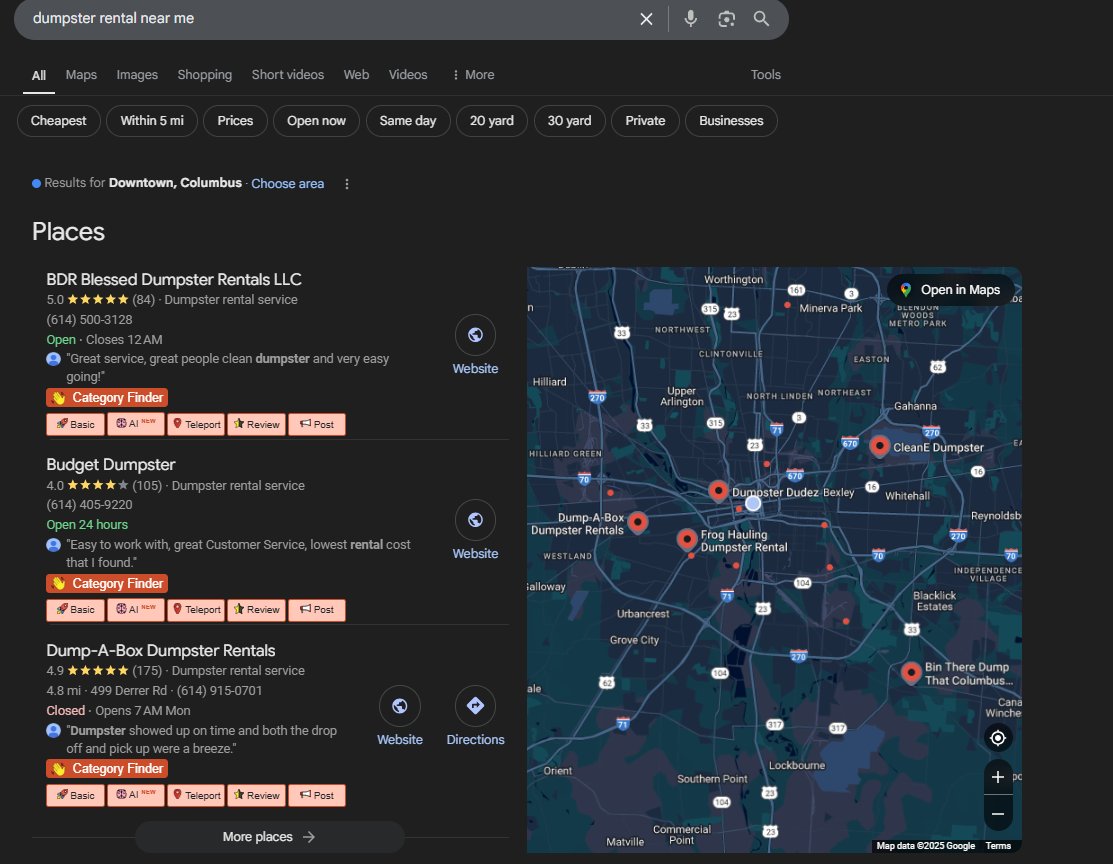Viewport: 1113px width, 864px height.
Task: Click Basic button under BDR Blessed listing
Action: point(75,425)
